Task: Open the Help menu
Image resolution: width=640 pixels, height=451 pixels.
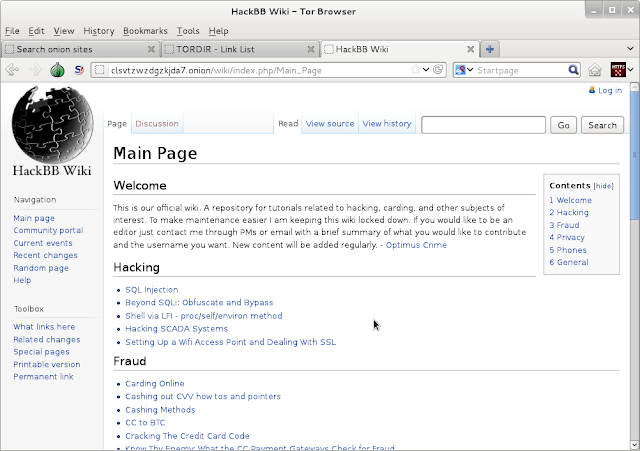Action: click(218, 31)
